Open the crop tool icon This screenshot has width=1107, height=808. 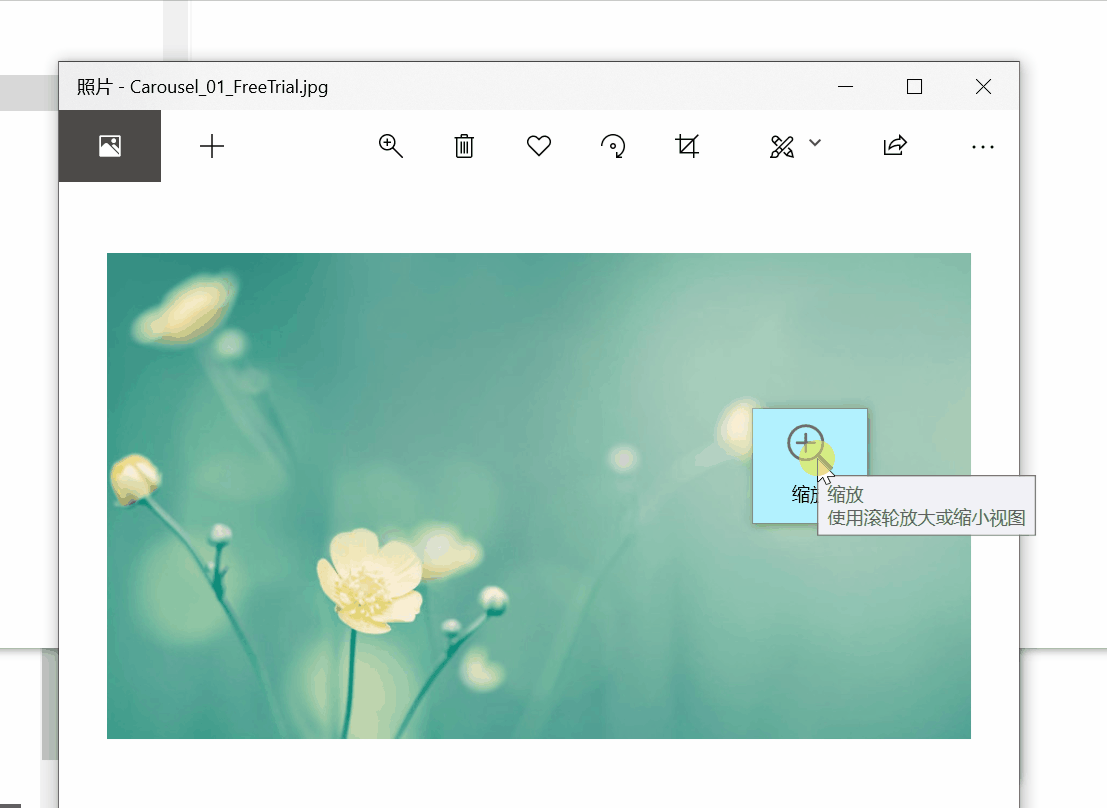[x=687, y=146]
